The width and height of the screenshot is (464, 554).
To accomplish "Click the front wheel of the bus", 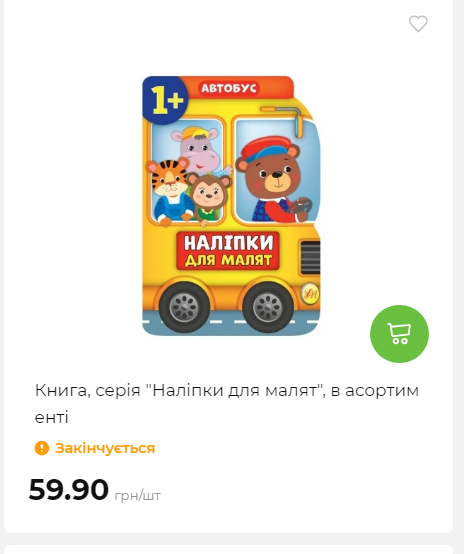I will point(268,307).
